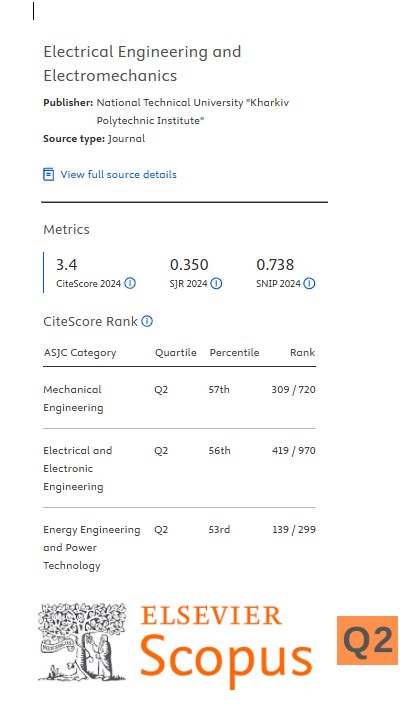Open the CiteScore Rank info icon
This screenshot has width=410, height=710.
point(147,321)
